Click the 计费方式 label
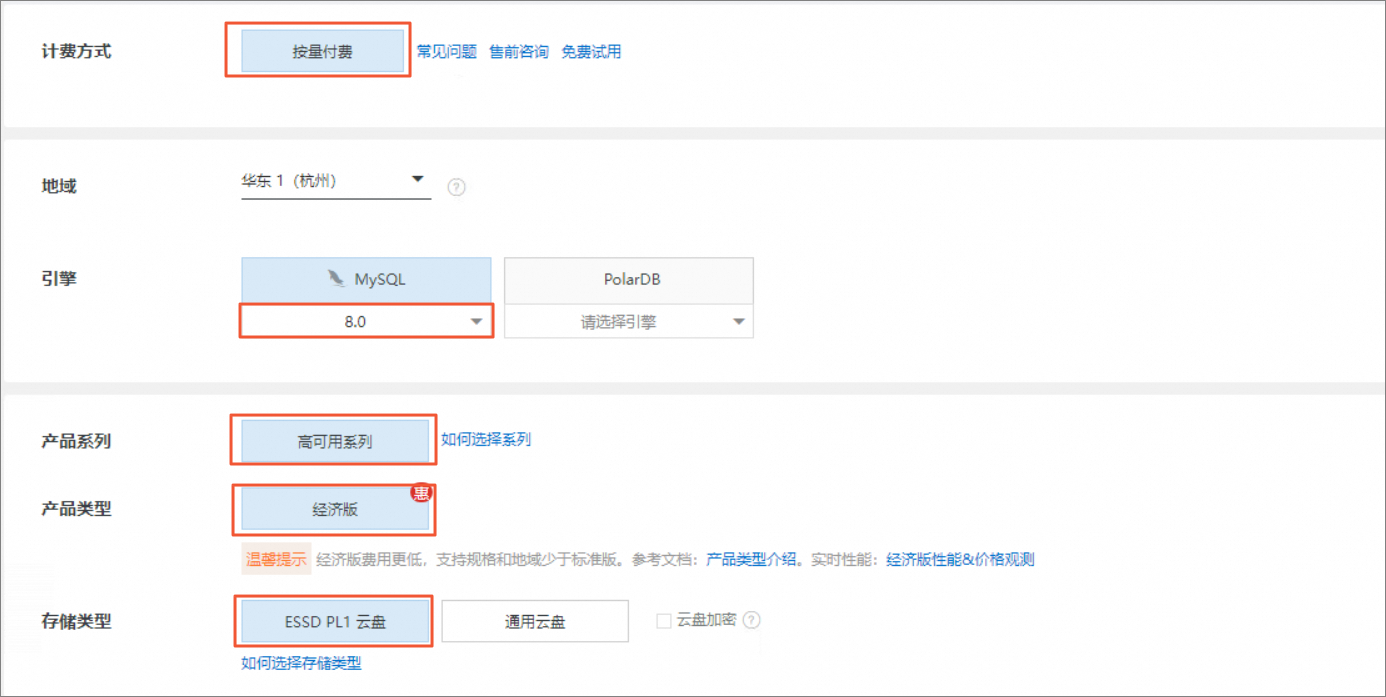The height and width of the screenshot is (697, 1386). coord(76,52)
